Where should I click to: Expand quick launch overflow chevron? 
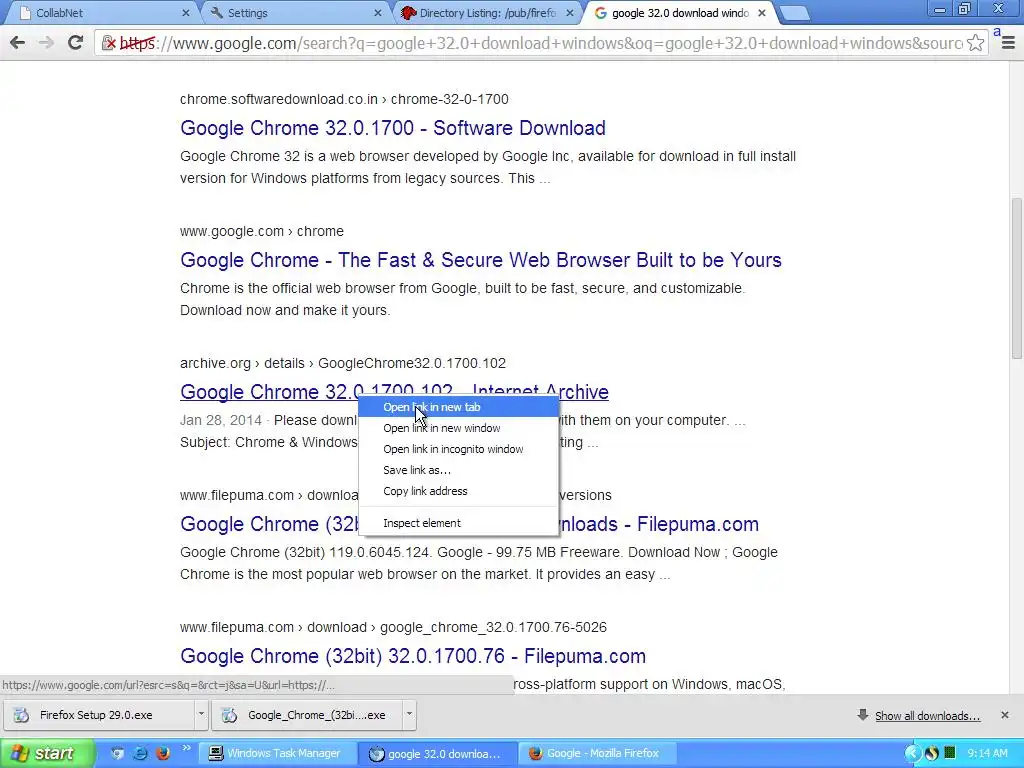[x=186, y=748]
